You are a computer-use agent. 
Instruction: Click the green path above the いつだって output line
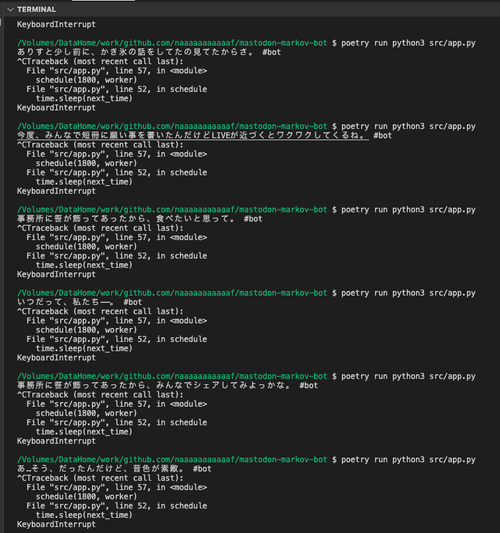click(172, 293)
